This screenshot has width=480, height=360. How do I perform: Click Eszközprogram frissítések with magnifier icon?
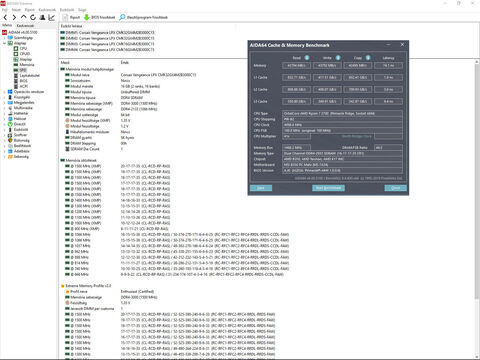pyautogui.click(x=144, y=17)
